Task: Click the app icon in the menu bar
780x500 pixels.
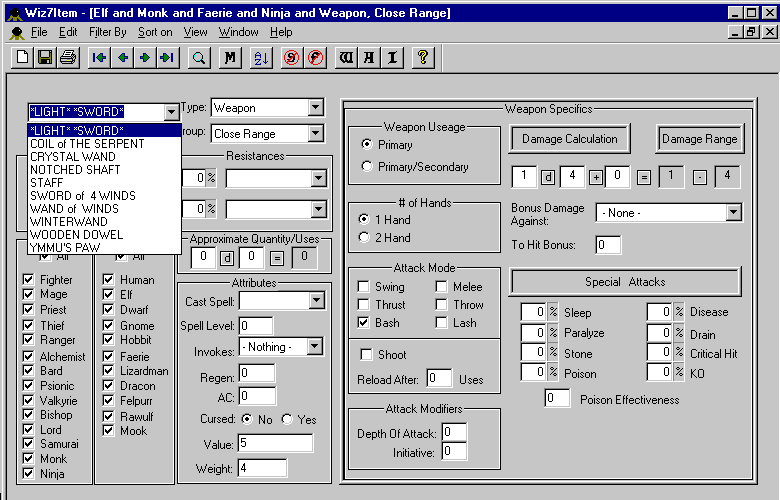Action: coord(16,33)
